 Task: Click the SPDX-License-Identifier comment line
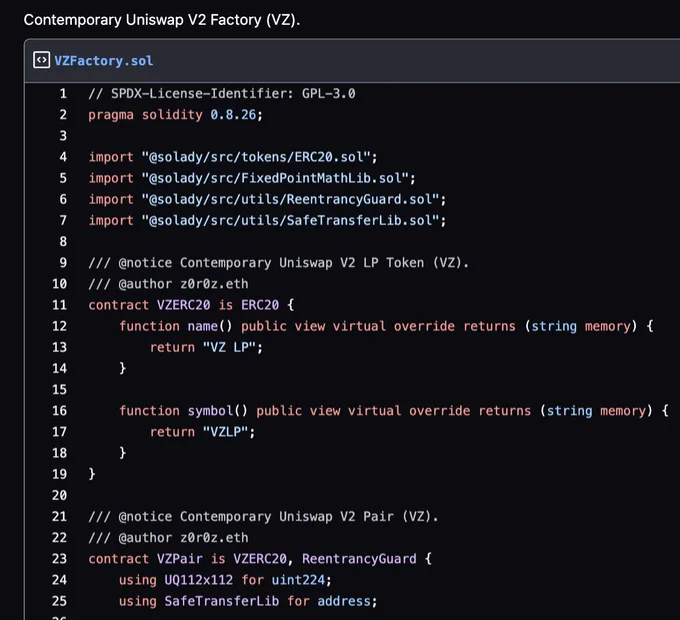(x=222, y=94)
